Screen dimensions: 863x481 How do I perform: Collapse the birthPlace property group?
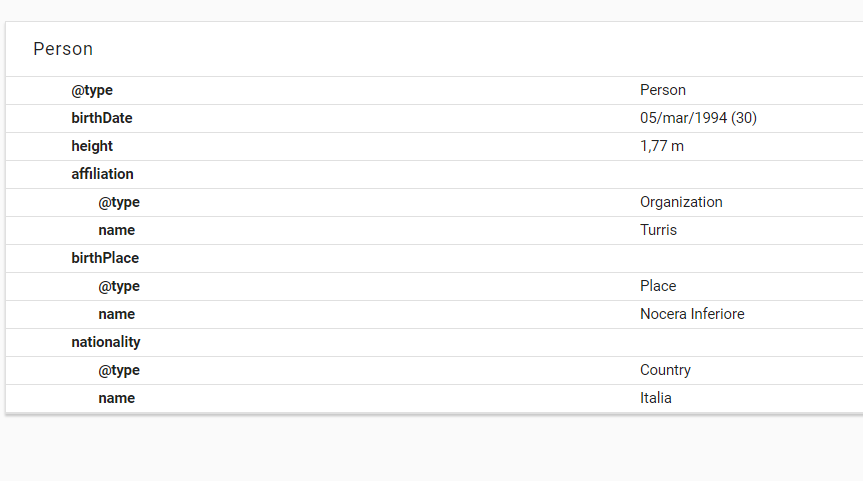click(x=105, y=258)
